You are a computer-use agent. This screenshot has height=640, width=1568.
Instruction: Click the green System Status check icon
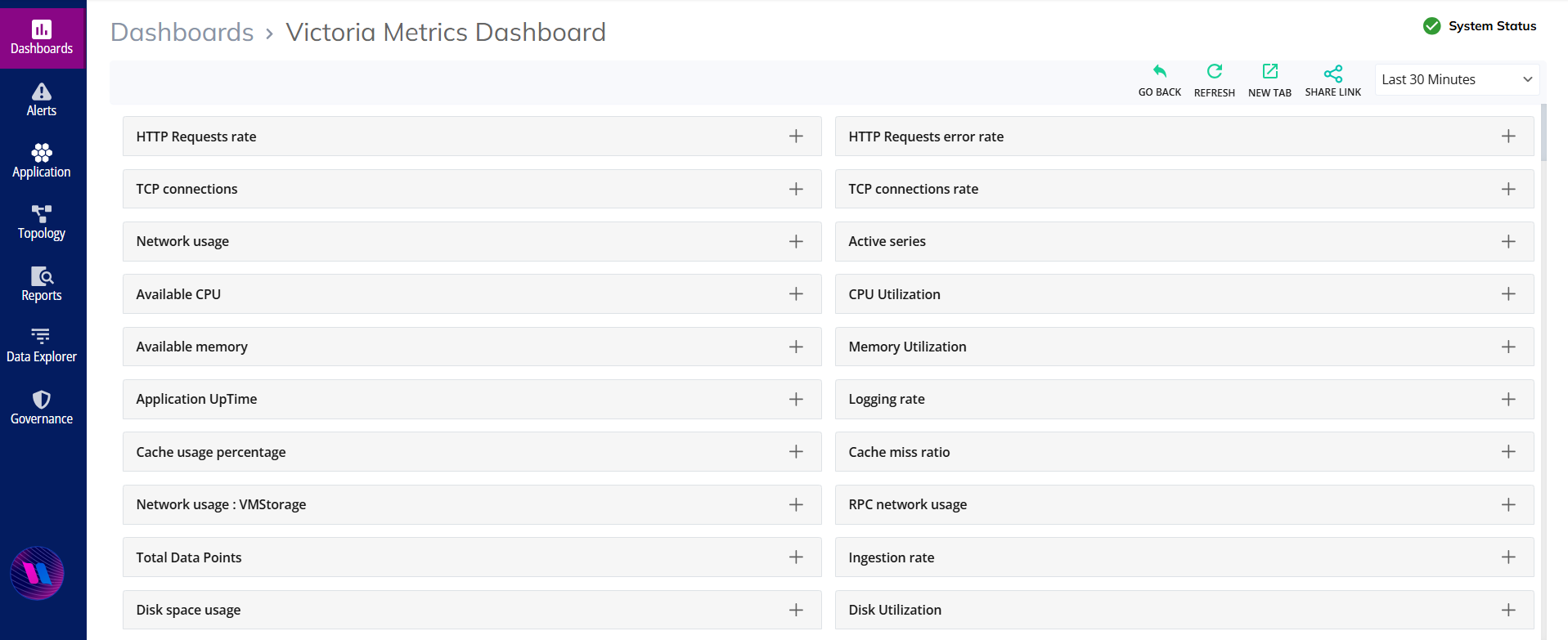click(1431, 26)
